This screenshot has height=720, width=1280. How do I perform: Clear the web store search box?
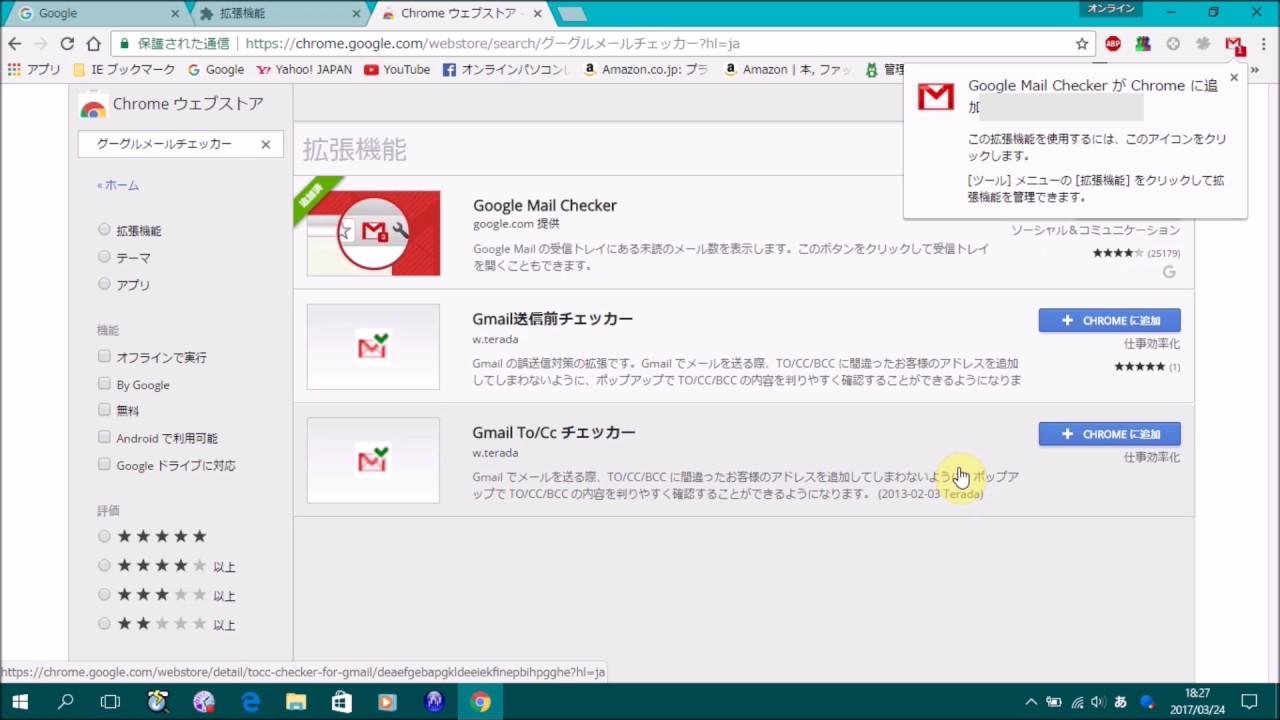266,144
